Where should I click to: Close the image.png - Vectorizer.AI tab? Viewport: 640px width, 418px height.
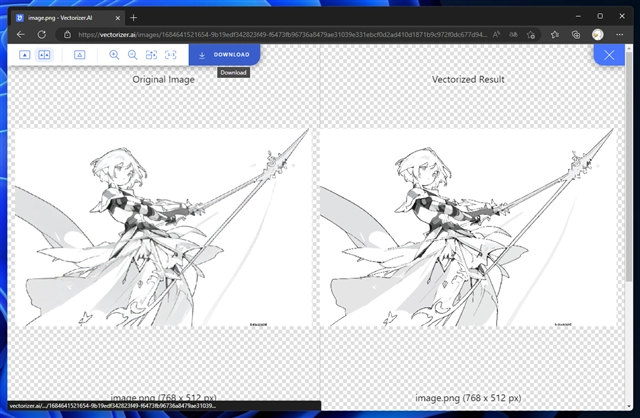pyautogui.click(x=118, y=18)
